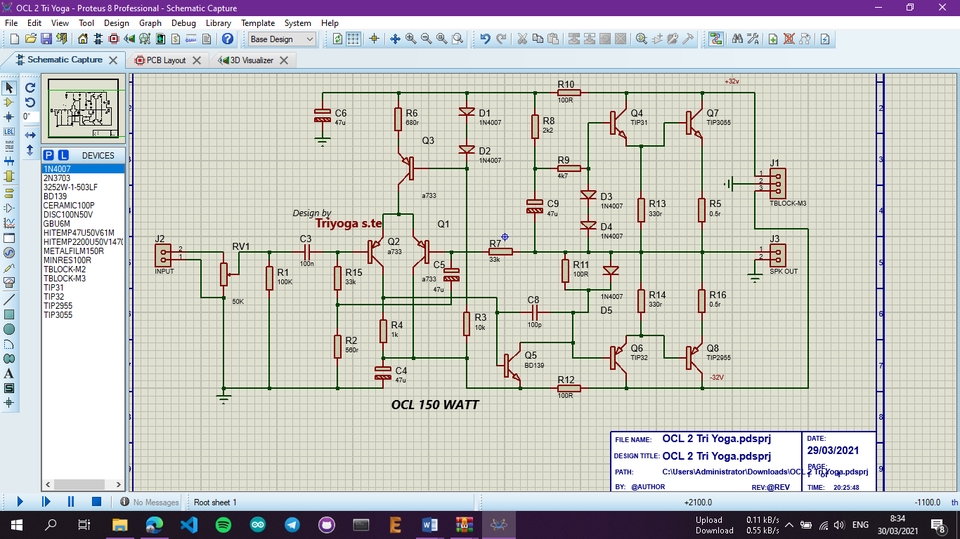Open the Base Design dropdown
The height and width of the screenshot is (539, 960).
pyautogui.click(x=281, y=39)
